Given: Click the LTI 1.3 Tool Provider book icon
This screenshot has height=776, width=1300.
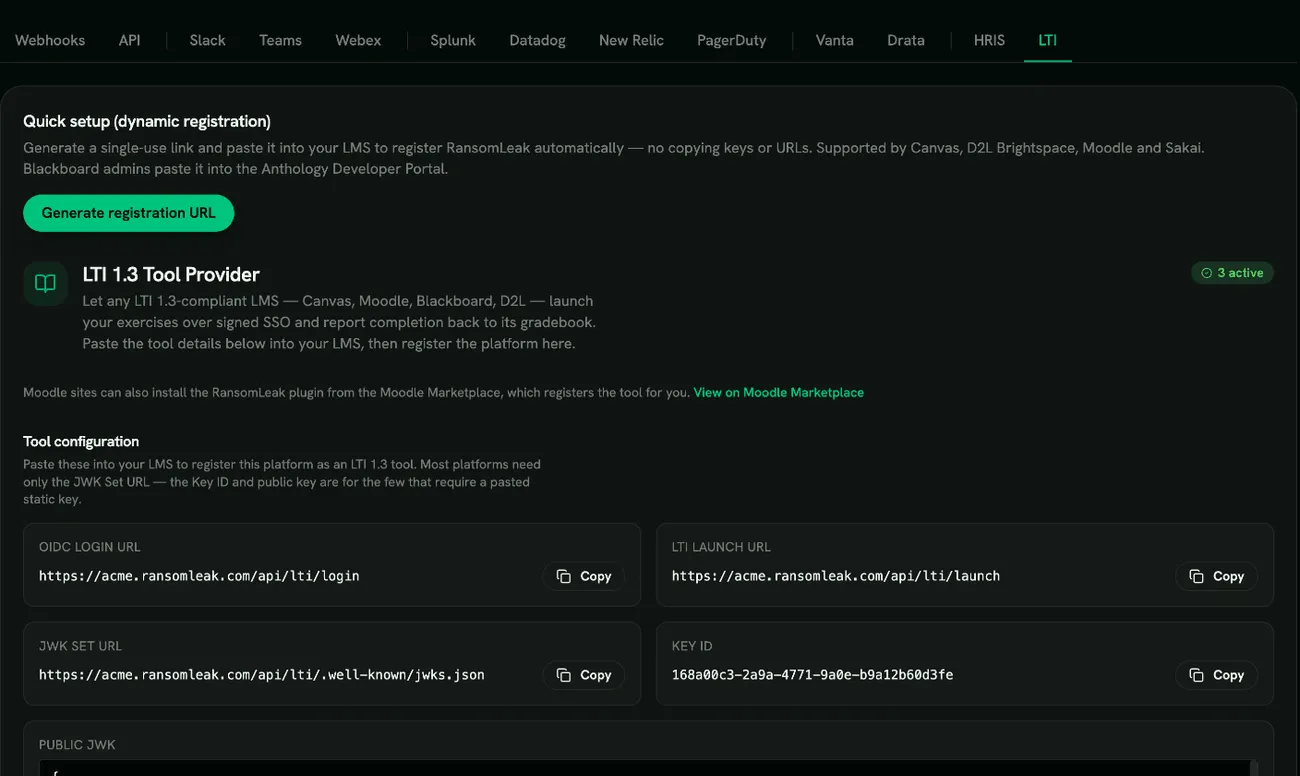Looking at the screenshot, I should click(x=45, y=283).
